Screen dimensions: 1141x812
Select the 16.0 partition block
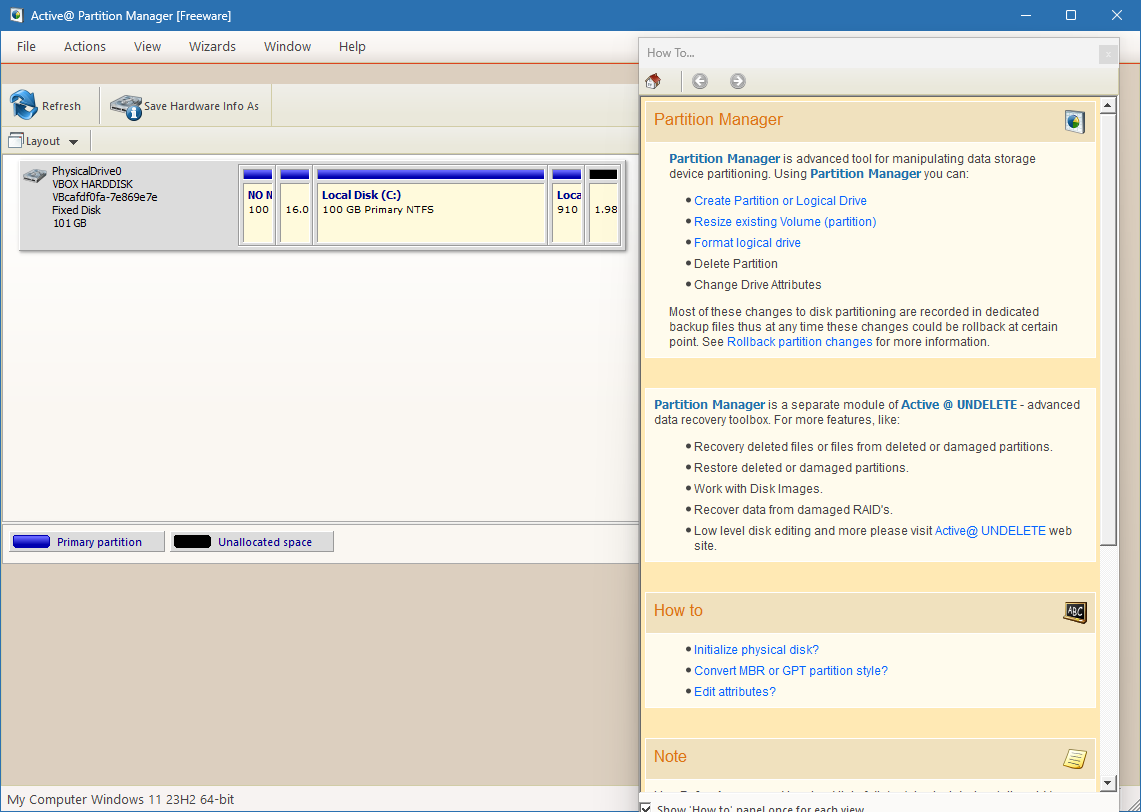click(295, 204)
